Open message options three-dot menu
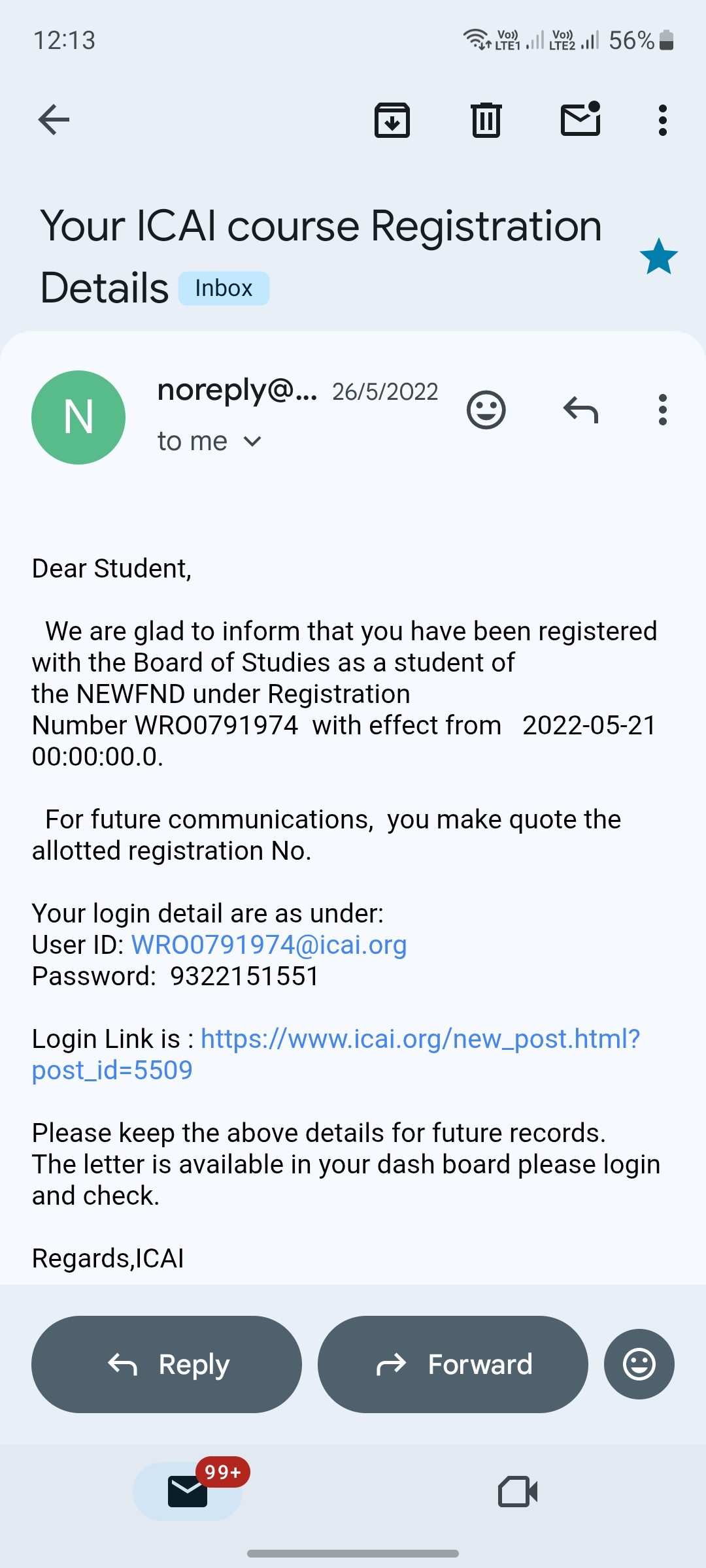 663,410
